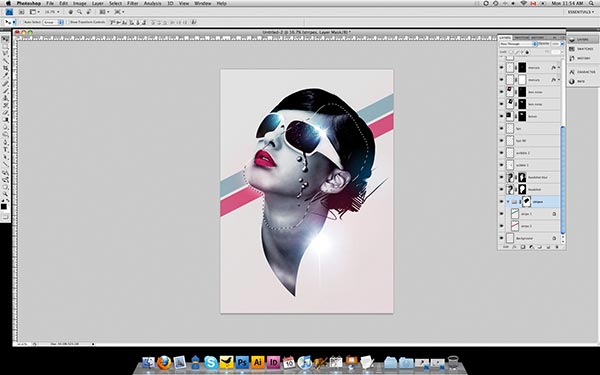This screenshot has width=600, height=375.
Task: Click Create new group folder icon
Action: coord(540,247)
